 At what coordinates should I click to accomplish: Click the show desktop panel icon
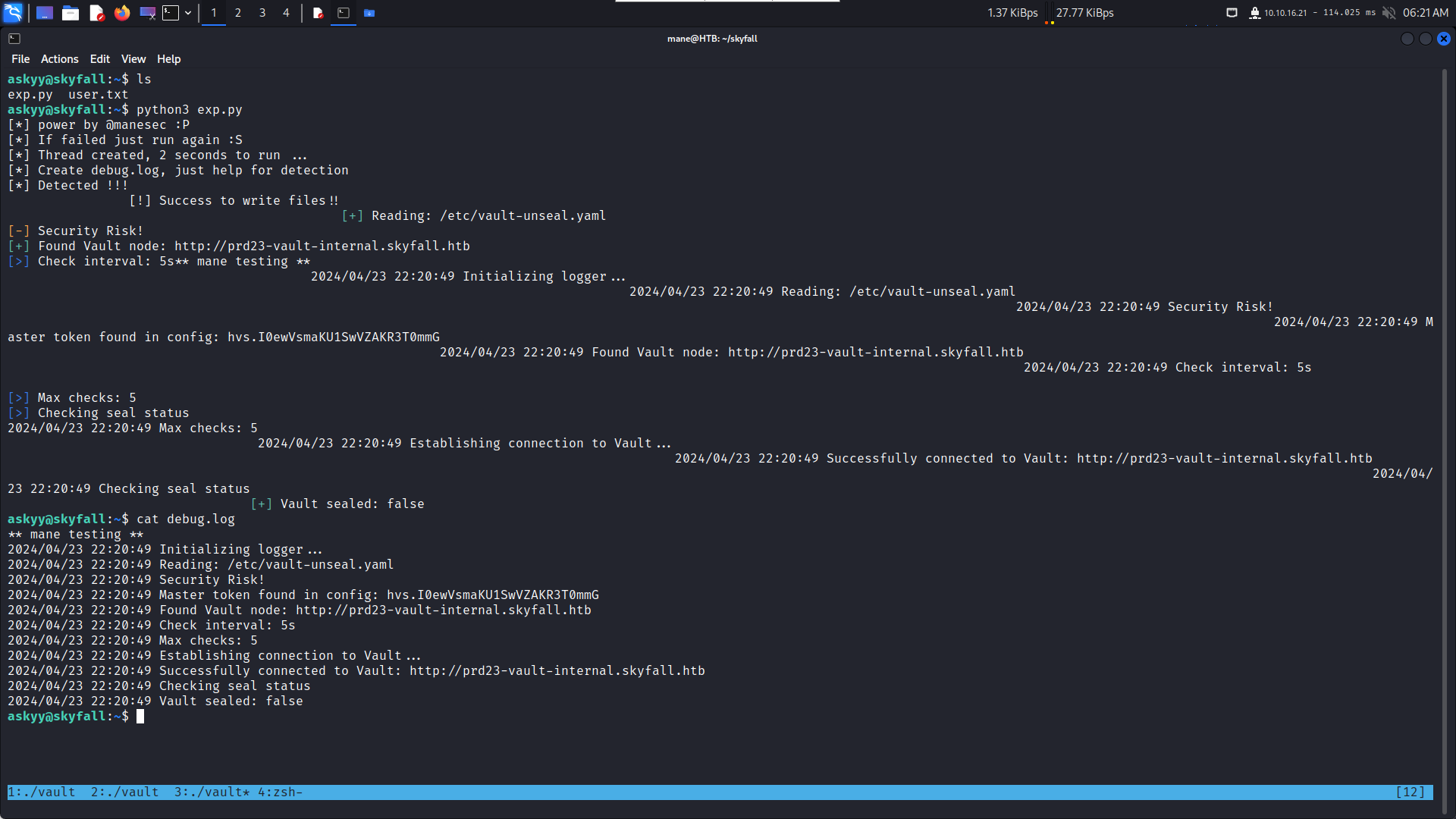(45, 13)
